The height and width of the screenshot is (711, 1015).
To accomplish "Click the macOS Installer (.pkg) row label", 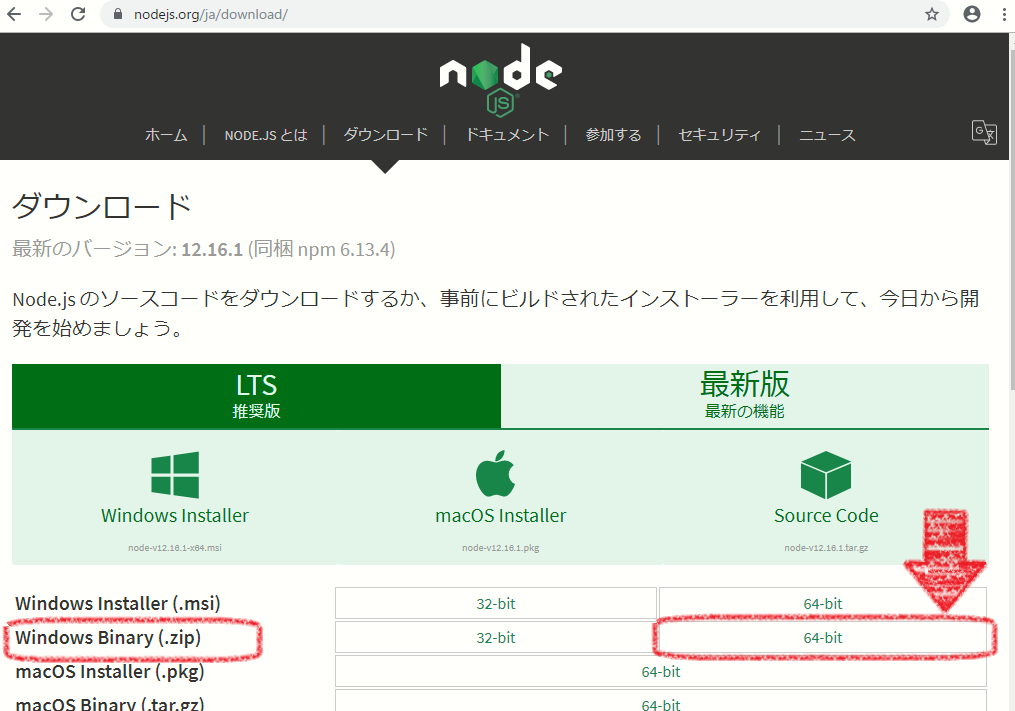I will [109, 672].
